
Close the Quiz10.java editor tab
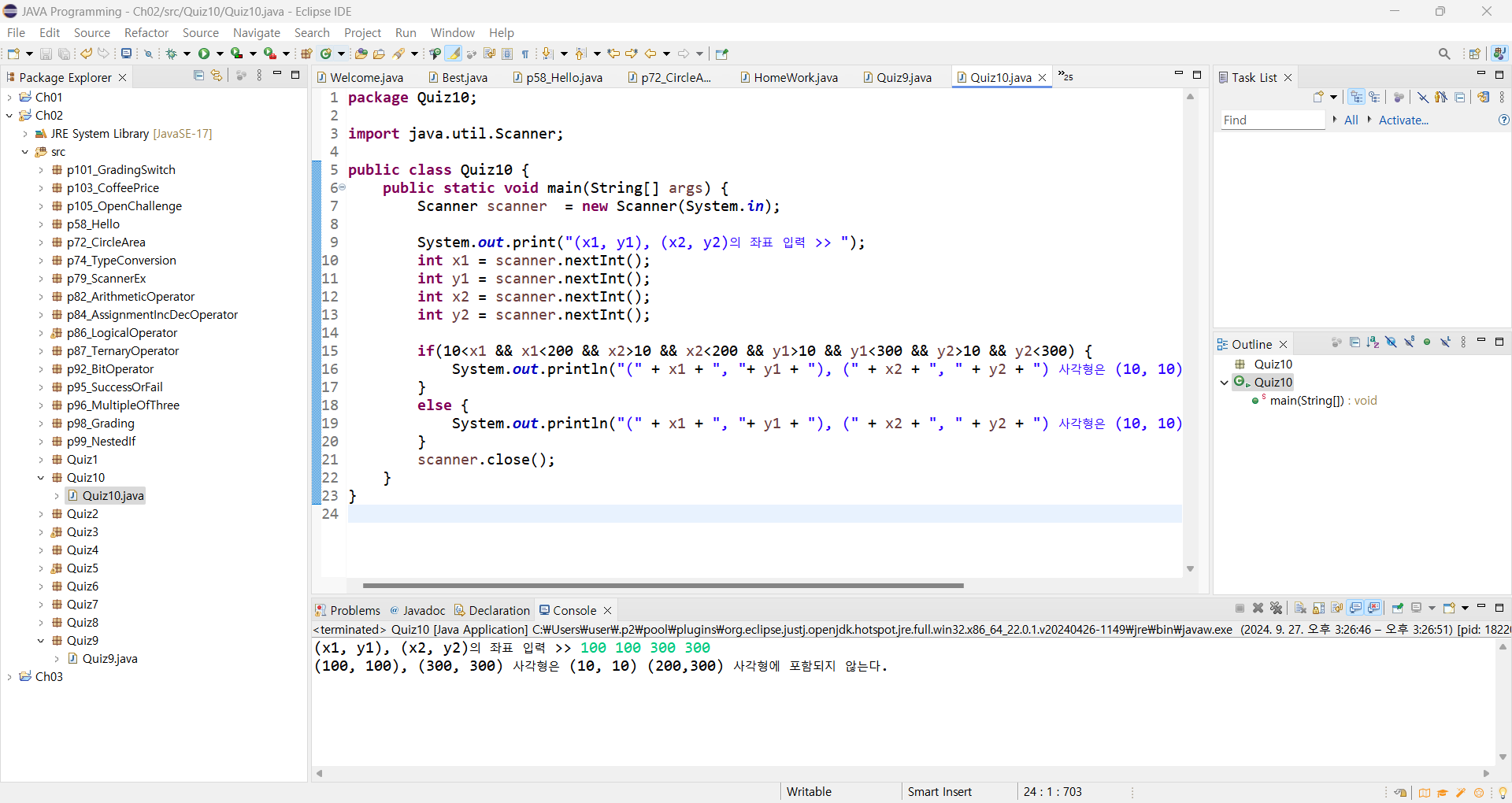[1043, 77]
